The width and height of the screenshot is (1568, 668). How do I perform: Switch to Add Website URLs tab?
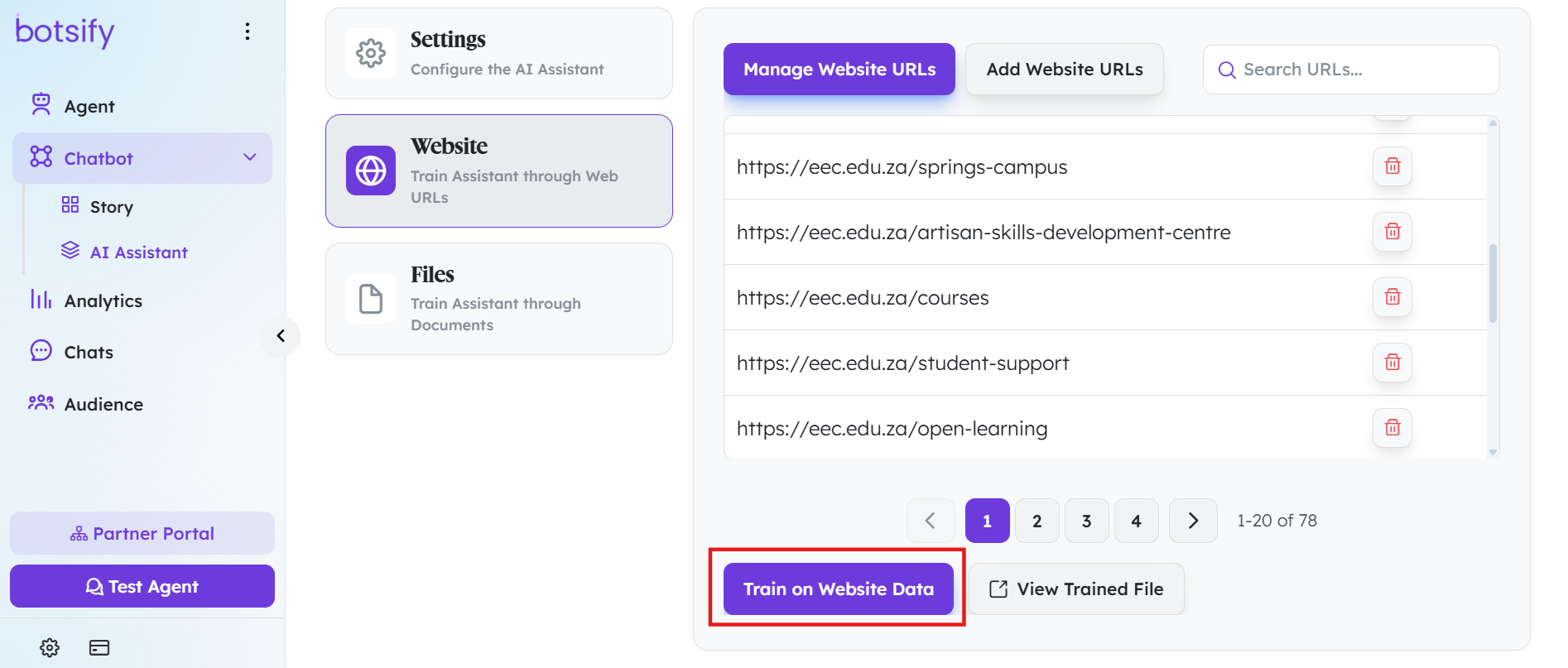pyautogui.click(x=1065, y=70)
